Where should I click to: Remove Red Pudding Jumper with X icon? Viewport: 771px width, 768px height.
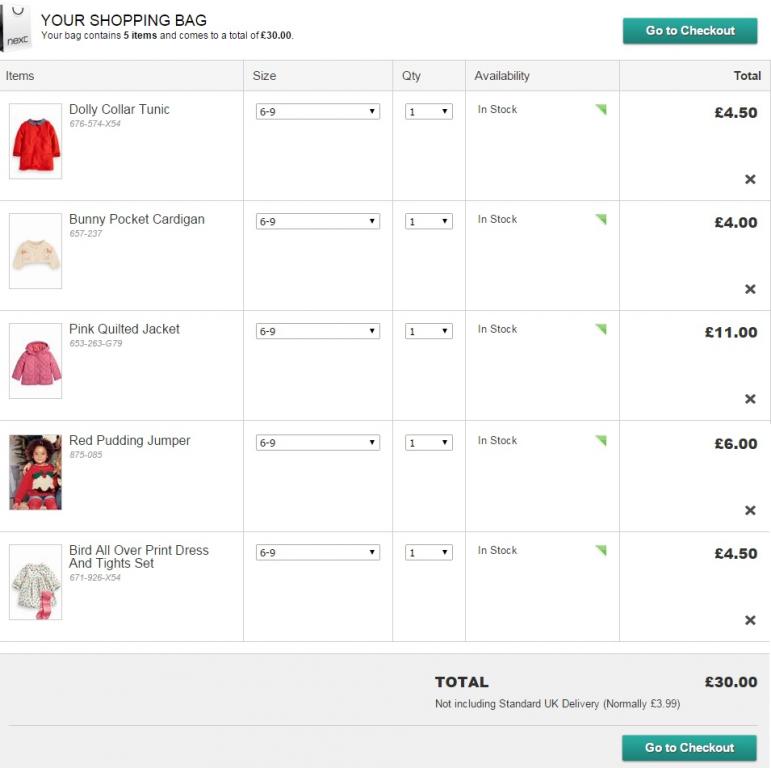(750, 511)
